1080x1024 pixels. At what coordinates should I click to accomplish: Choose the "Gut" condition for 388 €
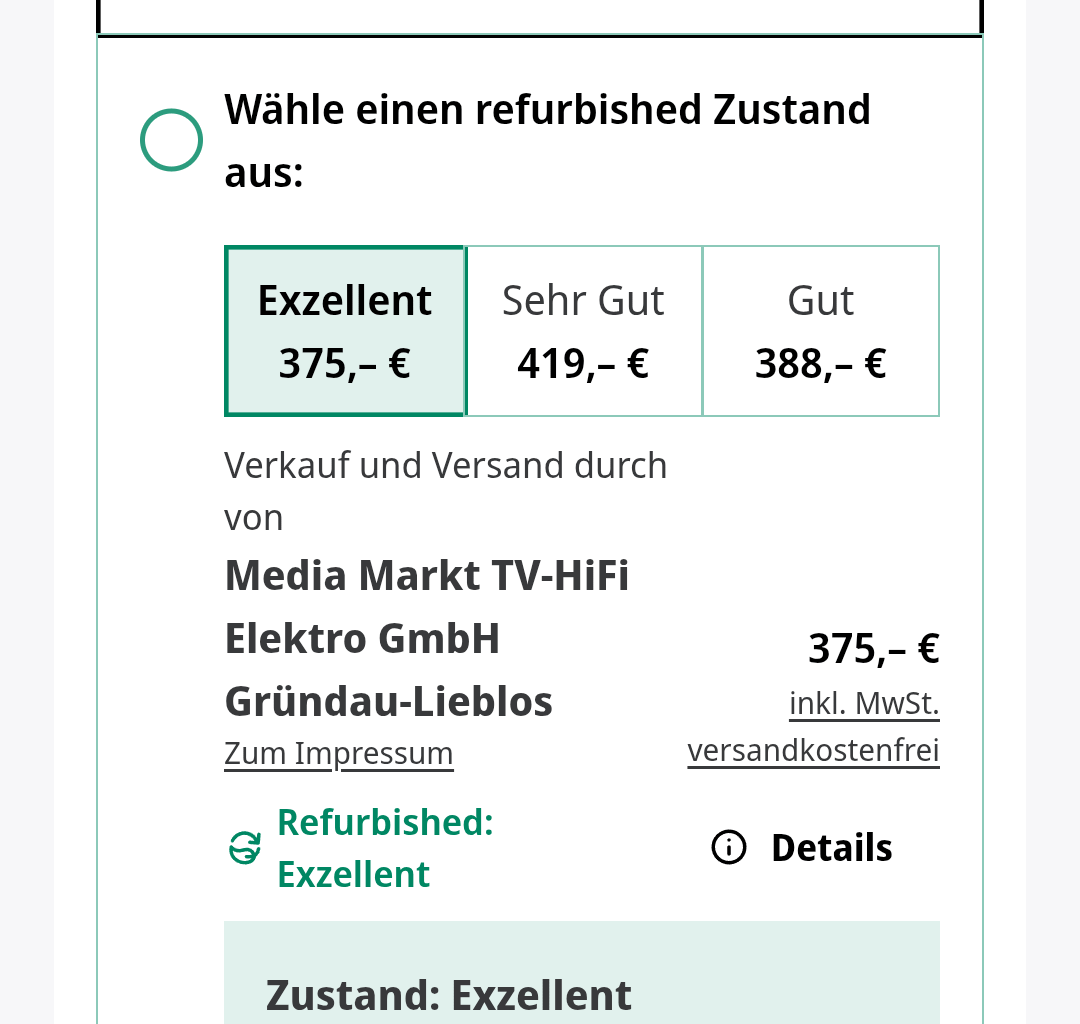820,330
